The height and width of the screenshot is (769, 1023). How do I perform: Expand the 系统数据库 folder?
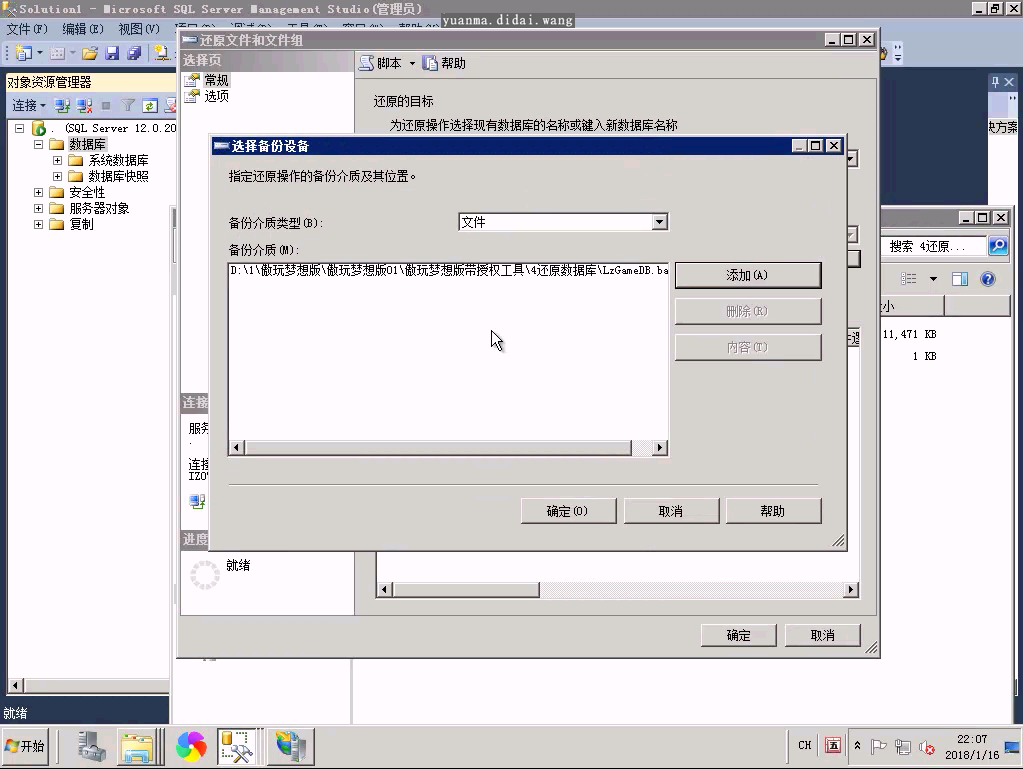click(57, 160)
